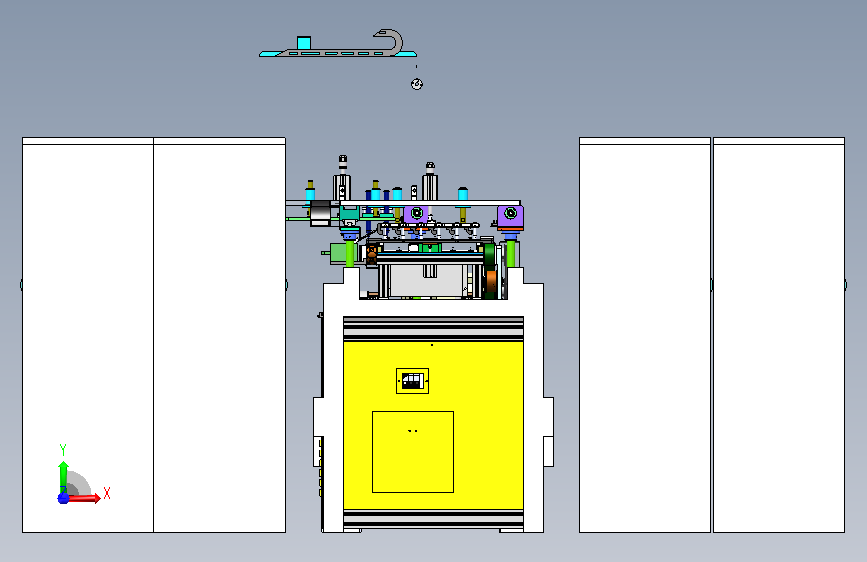867x562 pixels.
Task: Click the green Y axis arrow on triad
Action: pyautogui.click(x=63, y=475)
